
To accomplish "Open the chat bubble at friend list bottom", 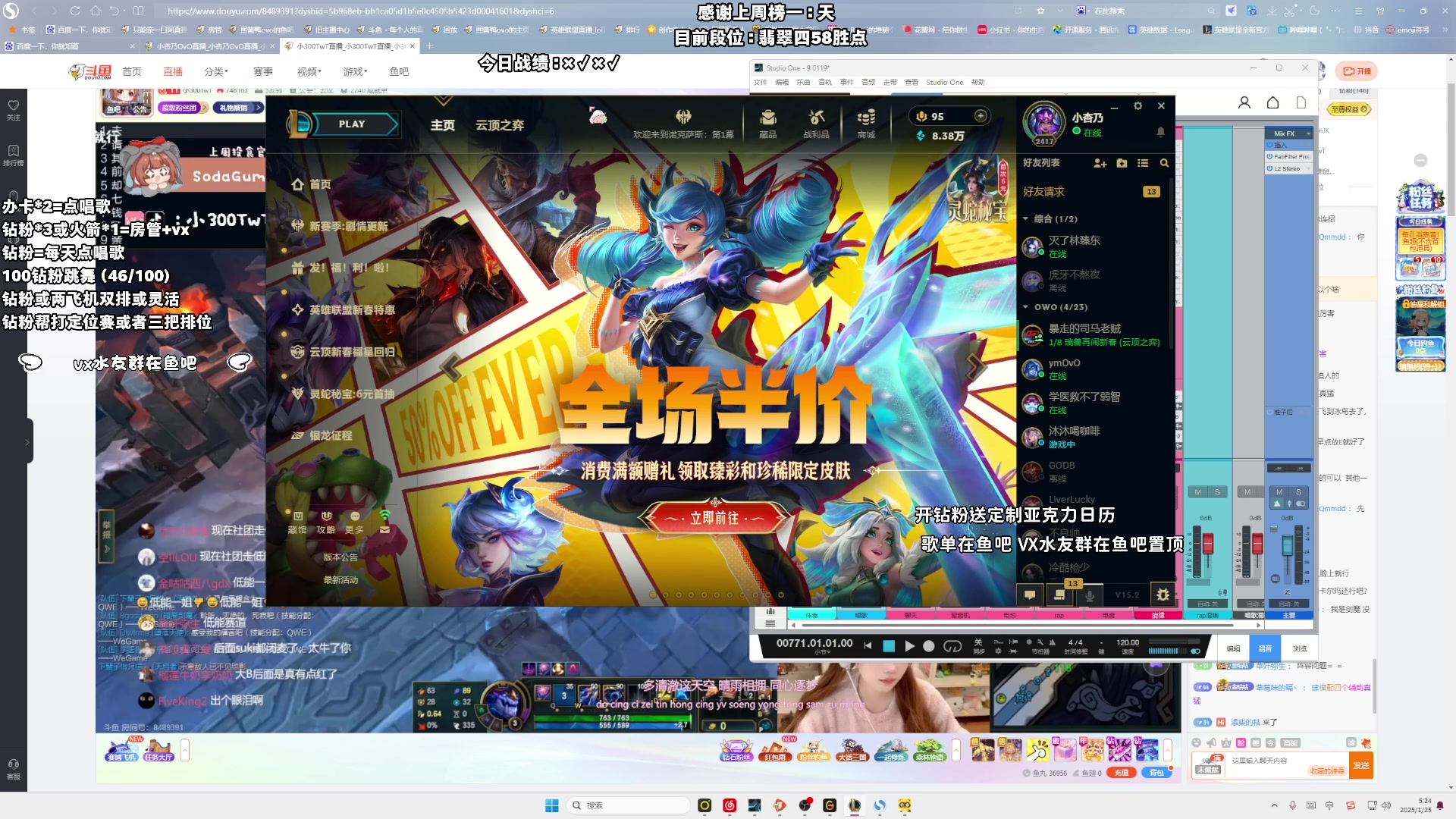I will 1030,595.
